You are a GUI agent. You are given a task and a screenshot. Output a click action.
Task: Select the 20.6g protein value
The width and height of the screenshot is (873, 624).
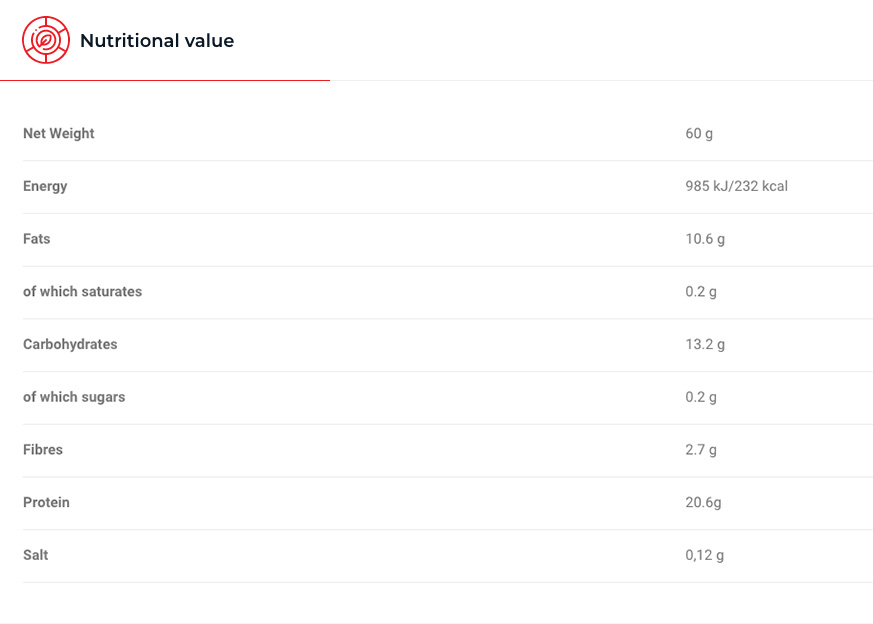click(x=703, y=503)
